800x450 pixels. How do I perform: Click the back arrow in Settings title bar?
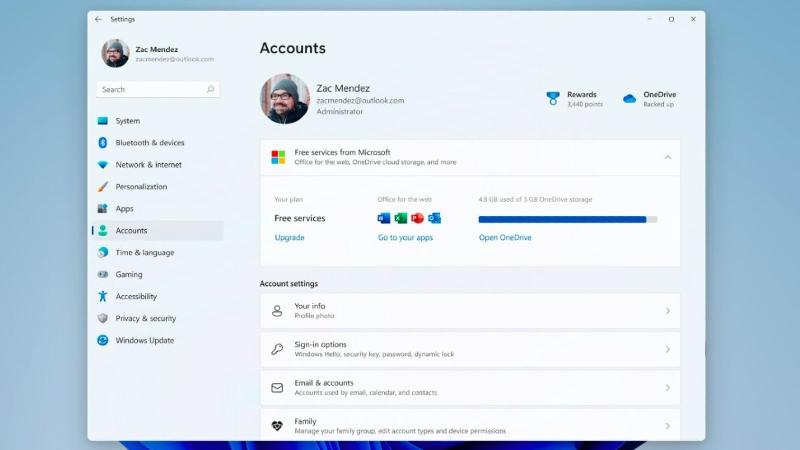point(98,19)
